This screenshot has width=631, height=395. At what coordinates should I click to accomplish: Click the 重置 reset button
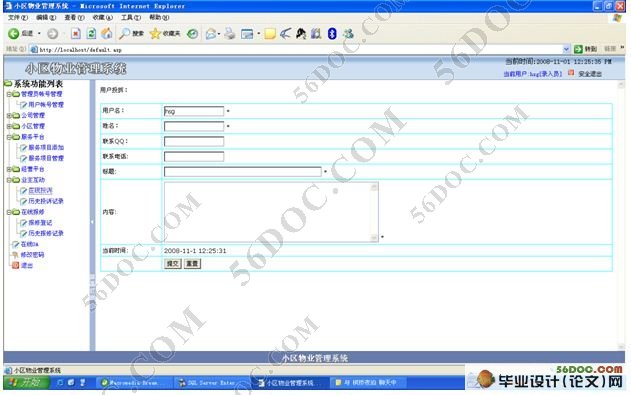click(x=192, y=264)
